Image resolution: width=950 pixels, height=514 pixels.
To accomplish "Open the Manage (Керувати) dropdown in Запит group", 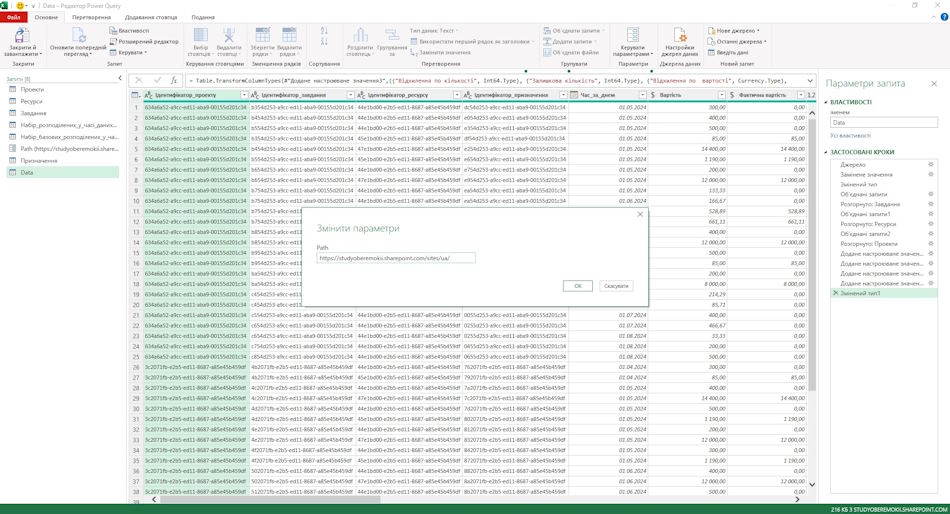I will tap(128, 53).
